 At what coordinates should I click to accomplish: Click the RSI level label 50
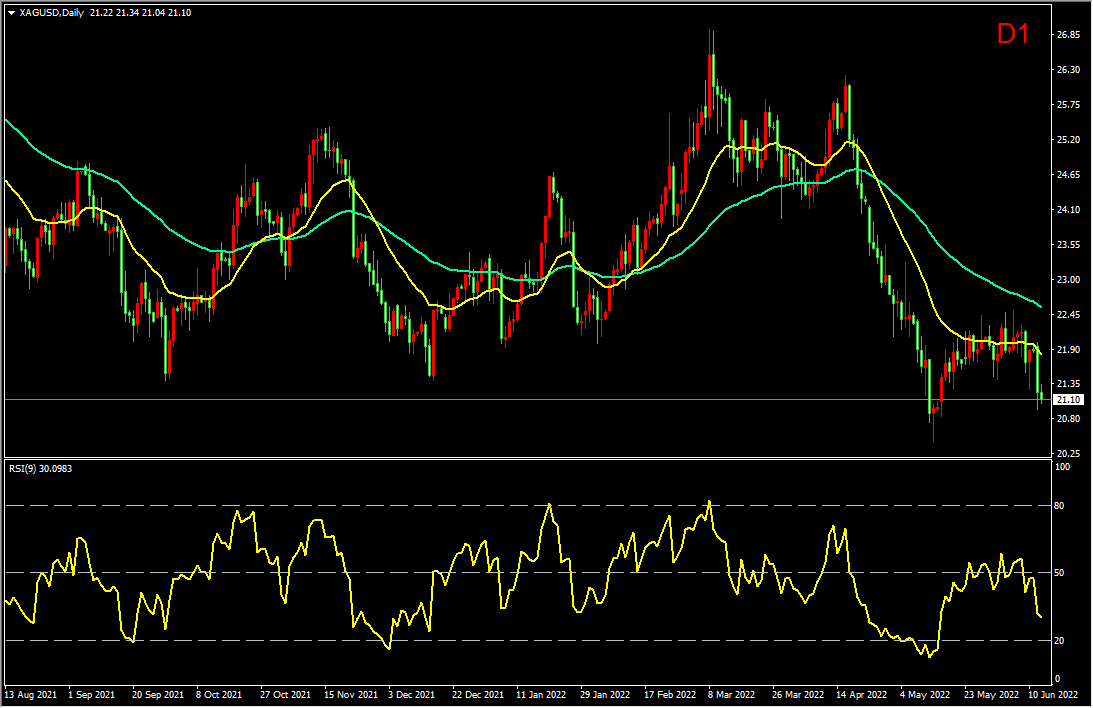(x=1060, y=573)
